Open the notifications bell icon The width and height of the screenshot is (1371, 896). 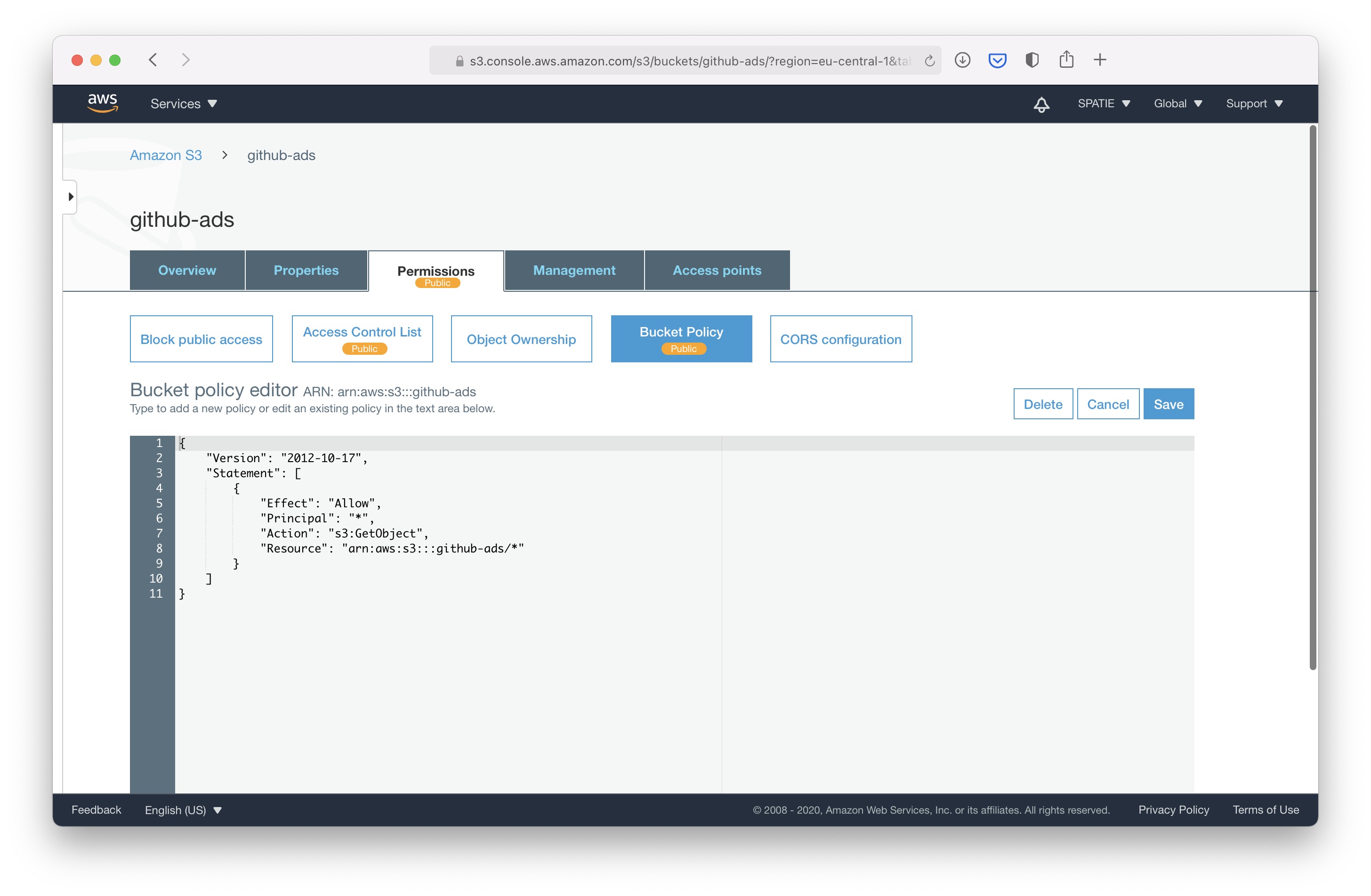click(x=1041, y=104)
